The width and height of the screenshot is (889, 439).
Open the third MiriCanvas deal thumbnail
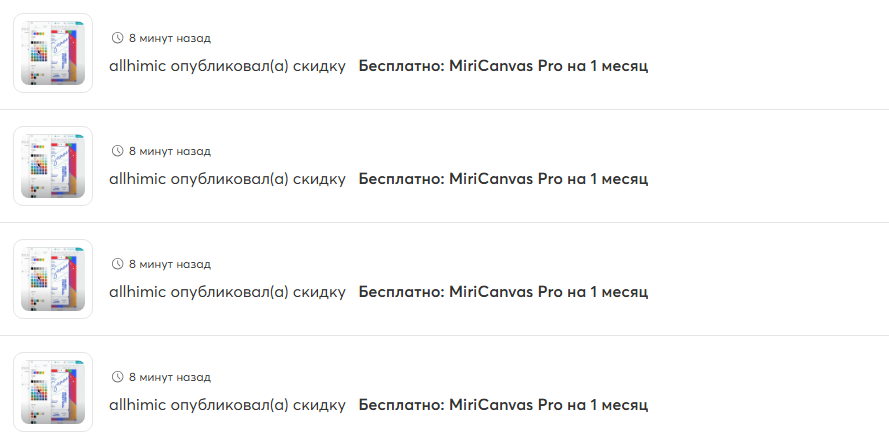point(53,279)
